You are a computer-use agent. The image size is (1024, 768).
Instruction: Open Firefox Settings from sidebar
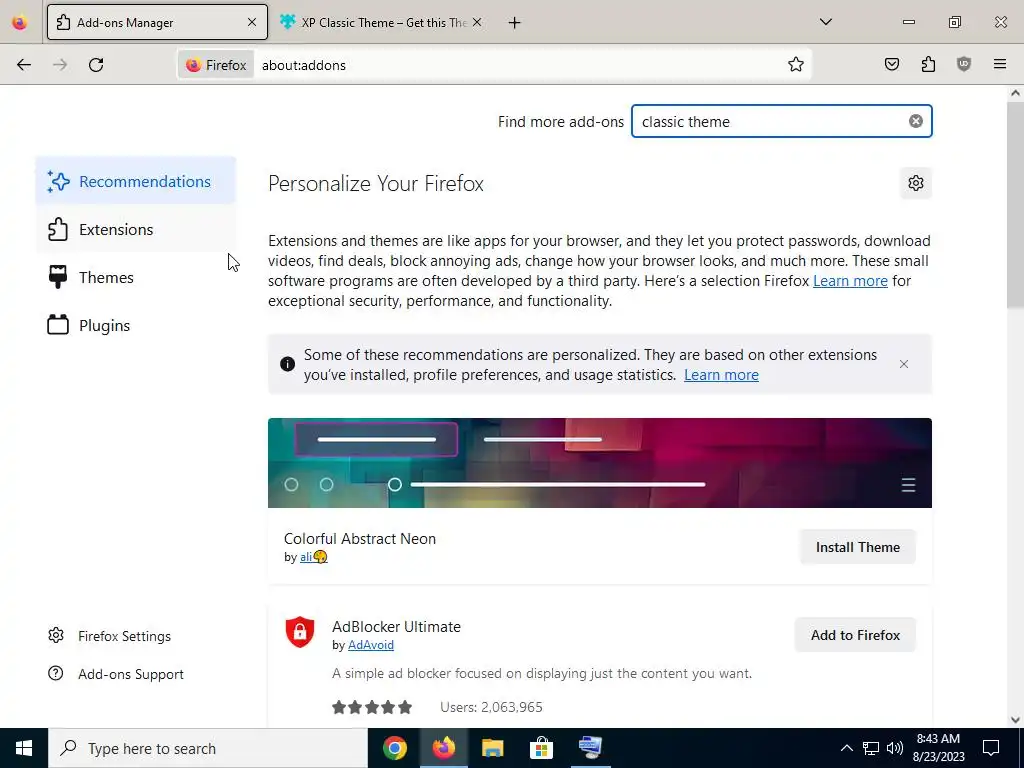tap(110, 636)
